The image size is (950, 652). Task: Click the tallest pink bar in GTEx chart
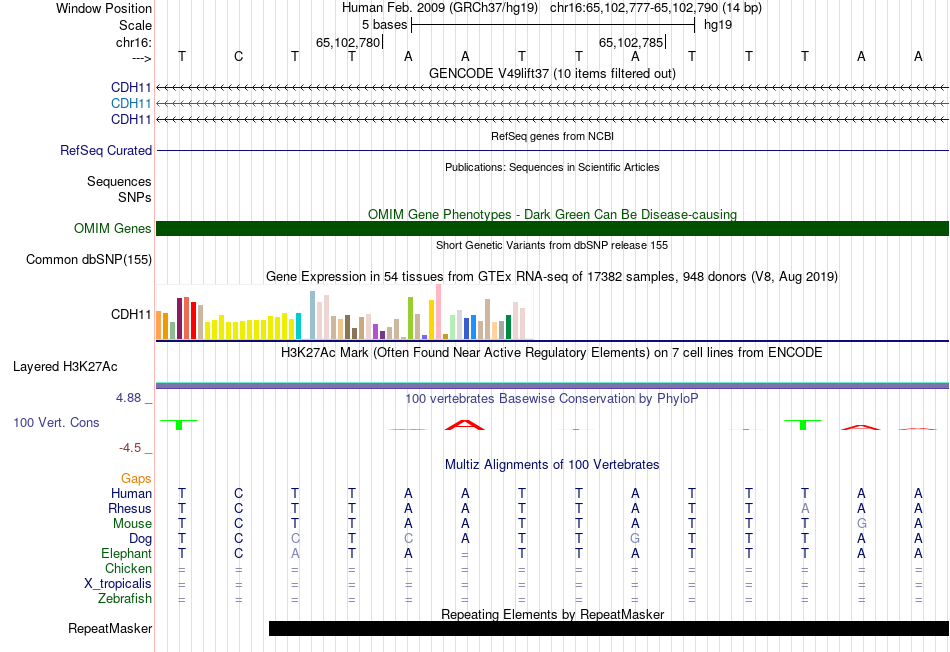(438, 311)
